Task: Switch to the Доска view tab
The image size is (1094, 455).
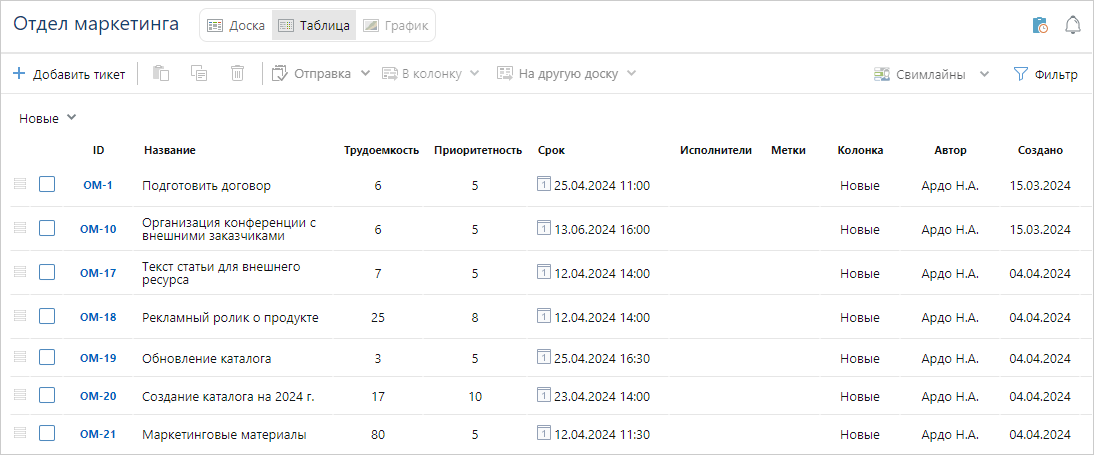Action: click(x=236, y=25)
